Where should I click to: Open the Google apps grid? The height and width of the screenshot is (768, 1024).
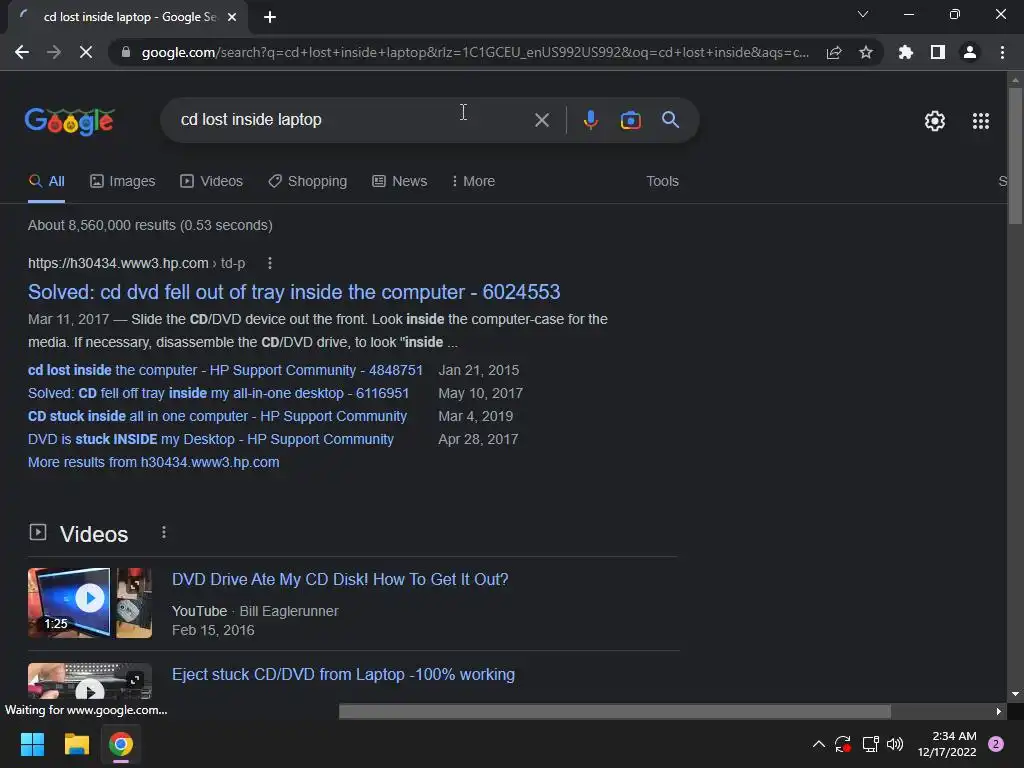(x=980, y=121)
